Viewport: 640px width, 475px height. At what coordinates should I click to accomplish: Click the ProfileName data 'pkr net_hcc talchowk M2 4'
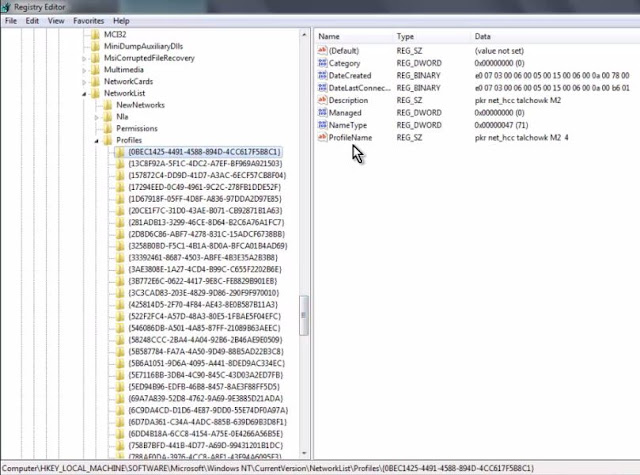(521, 138)
